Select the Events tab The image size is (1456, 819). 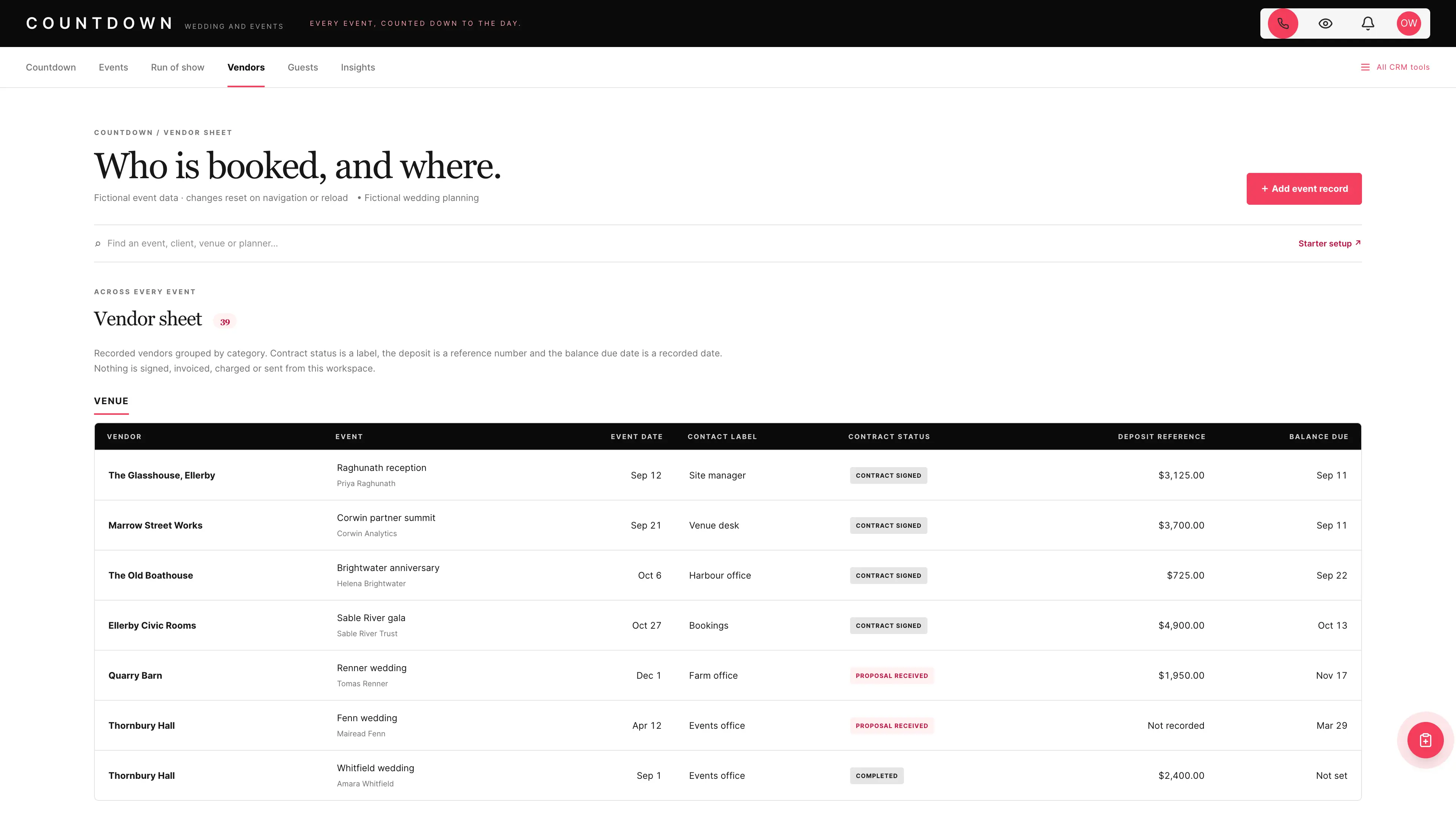(x=113, y=67)
